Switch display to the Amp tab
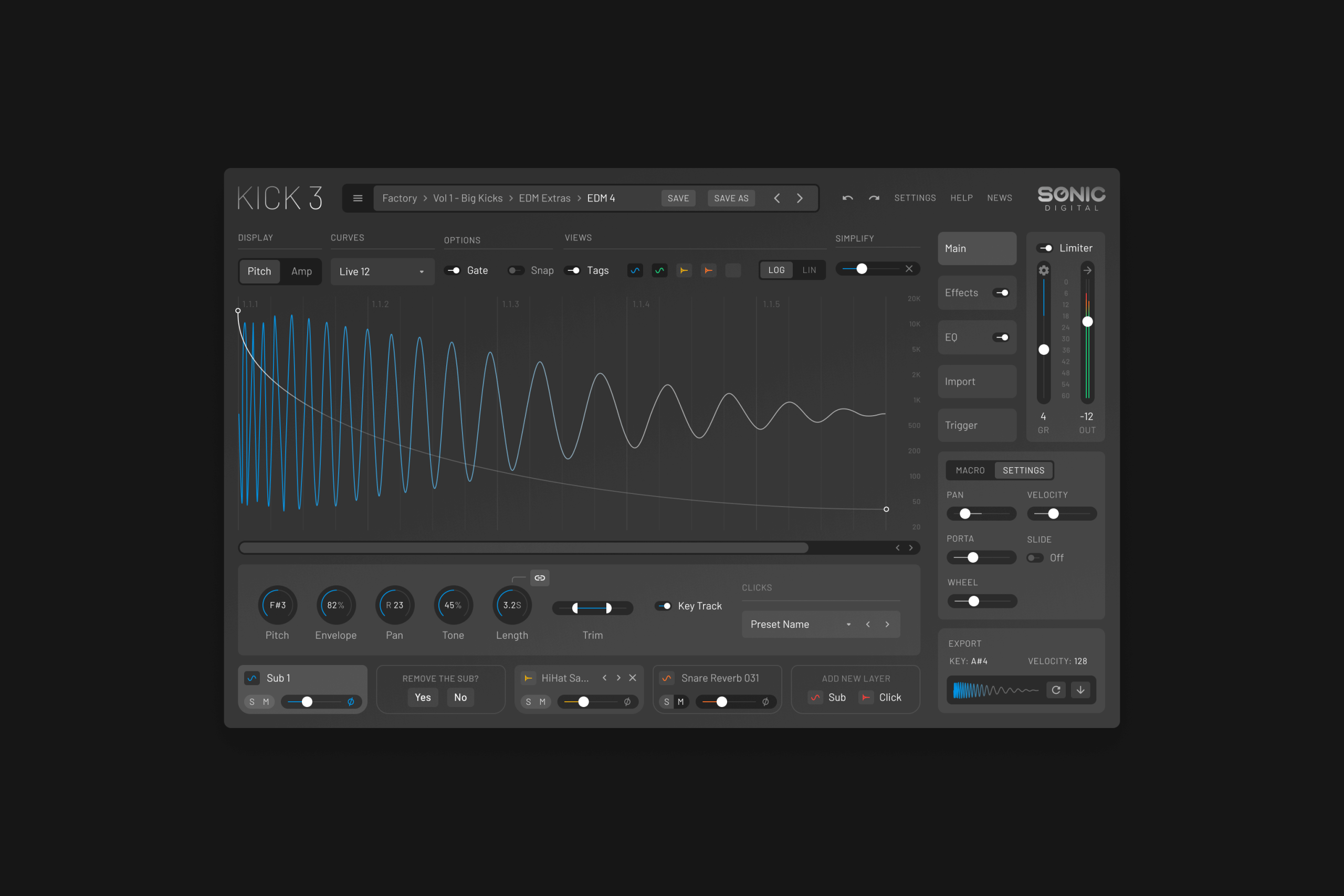Viewport: 1344px width, 896px height. point(301,271)
